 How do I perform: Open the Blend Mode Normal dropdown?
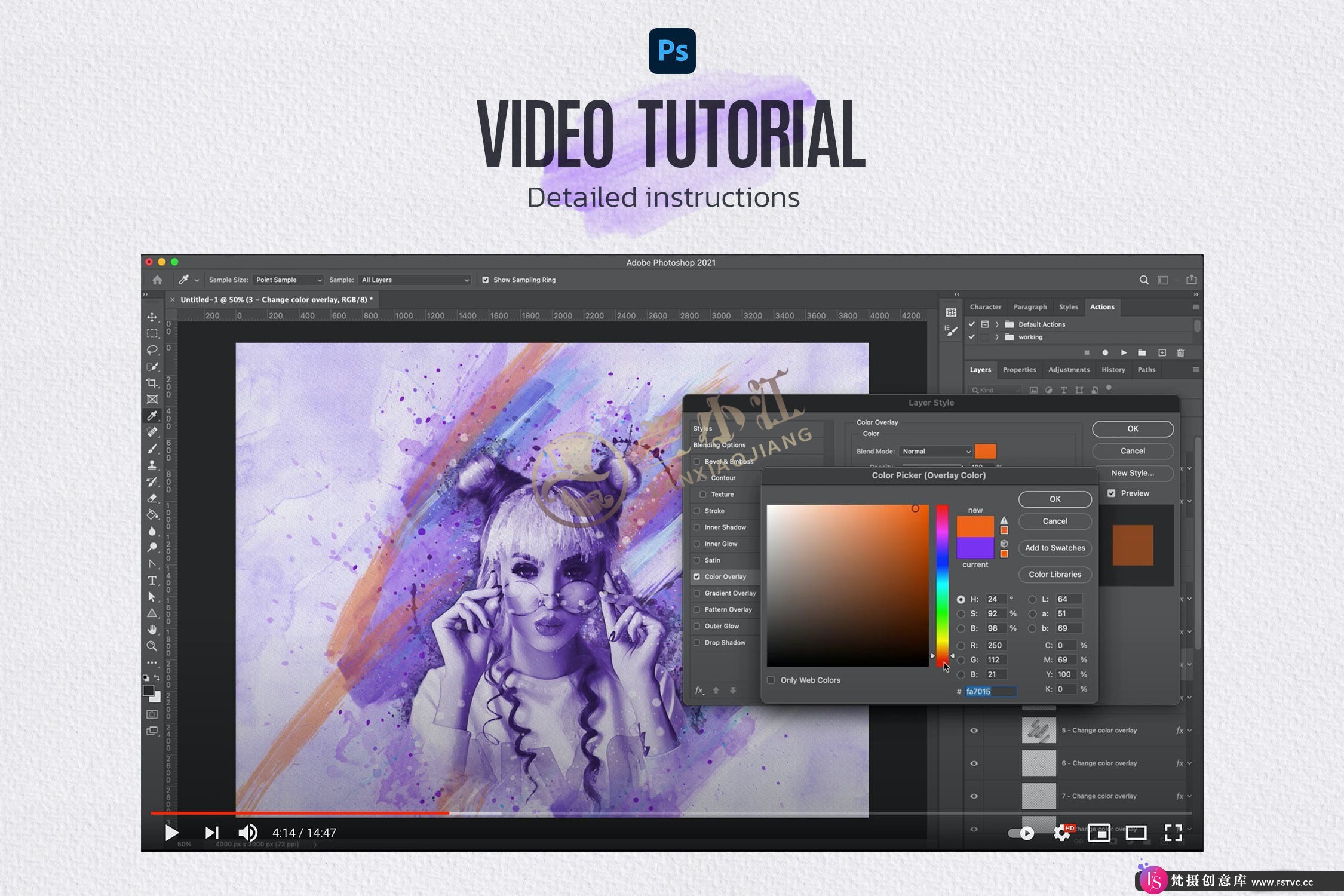pyautogui.click(x=935, y=452)
